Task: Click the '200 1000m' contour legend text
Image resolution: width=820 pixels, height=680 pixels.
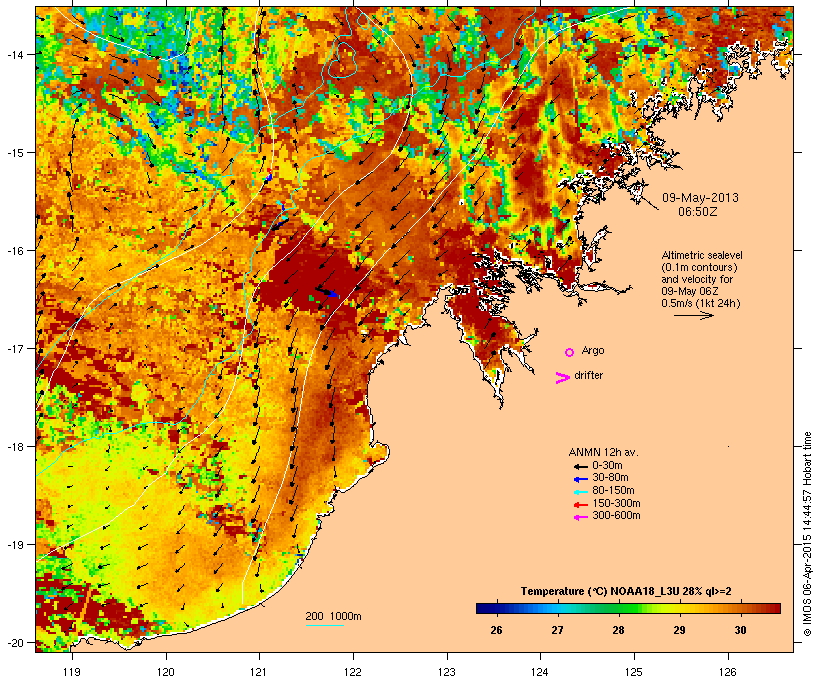Action: point(333,616)
